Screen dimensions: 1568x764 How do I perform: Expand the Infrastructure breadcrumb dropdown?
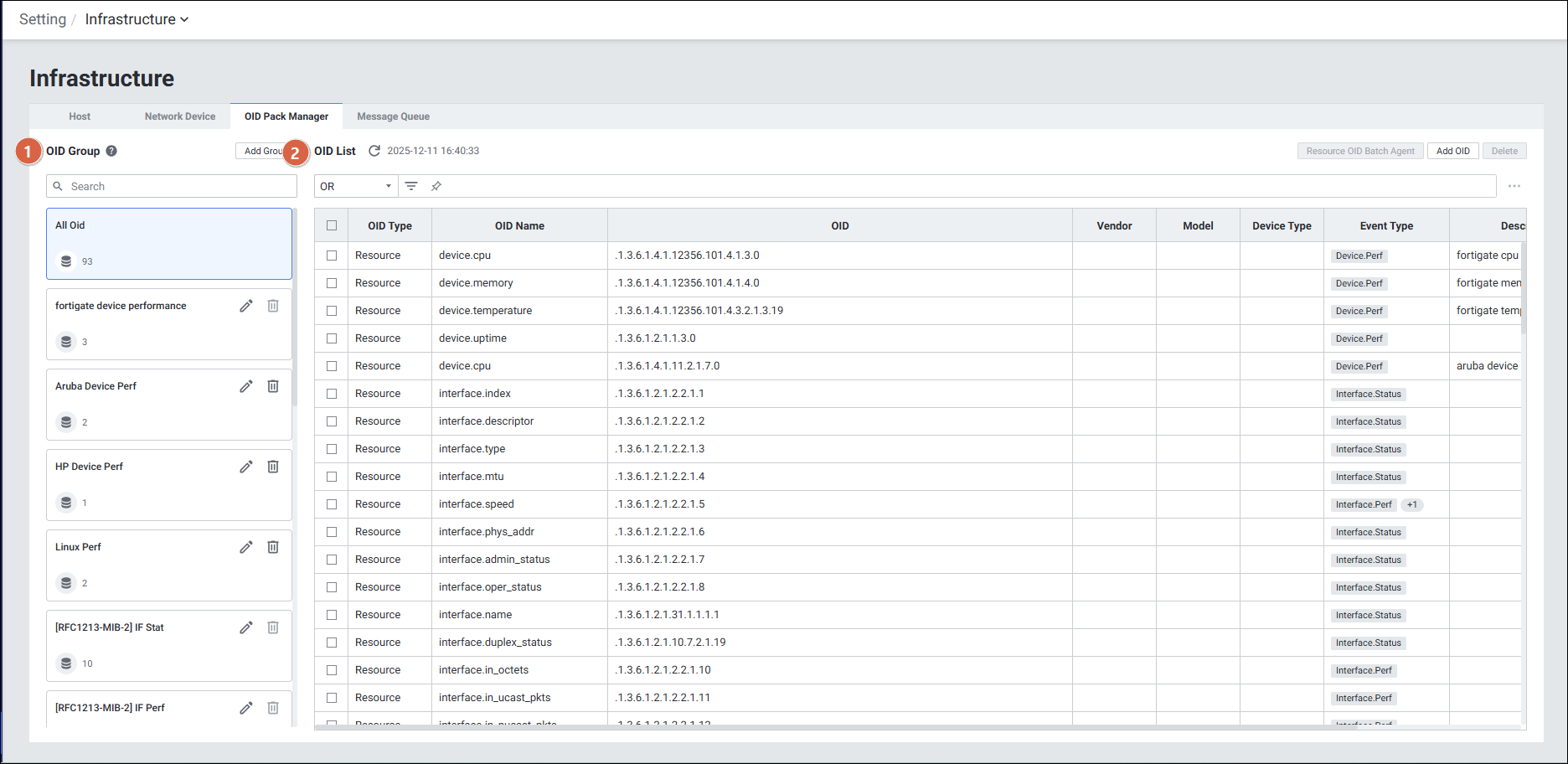pos(137,19)
